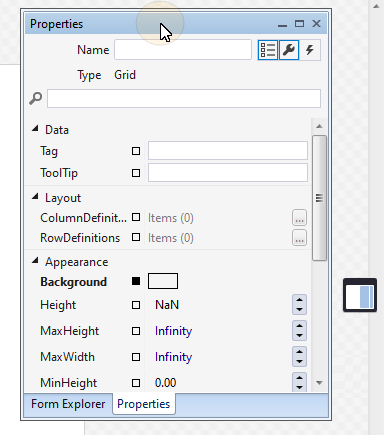Increase the Height value with the up spinner
The image size is (384, 435).
pos(299,300)
